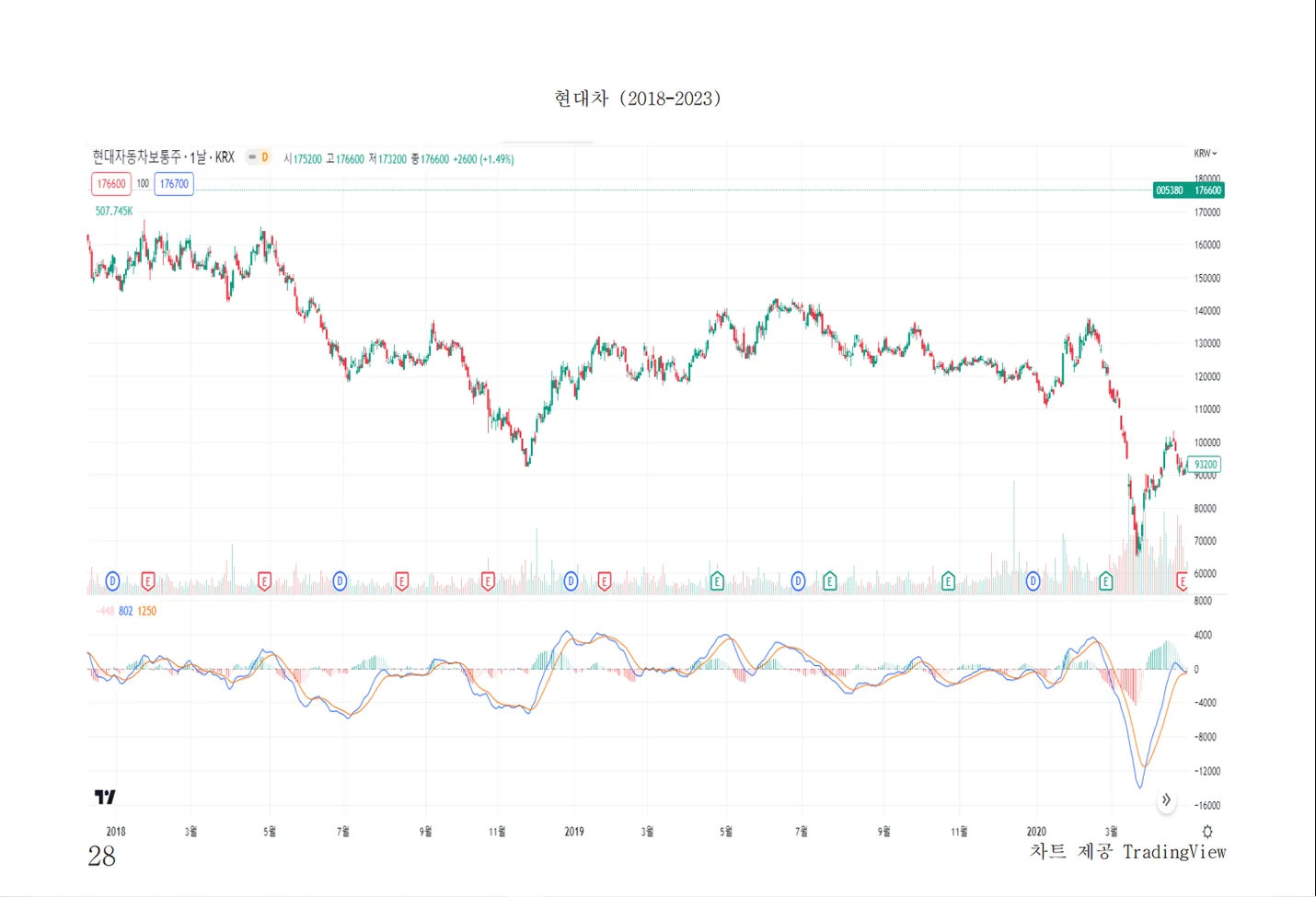Click the 110000 price axis label
Viewport: 1316px width, 897px height.
pyautogui.click(x=1206, y=409)
